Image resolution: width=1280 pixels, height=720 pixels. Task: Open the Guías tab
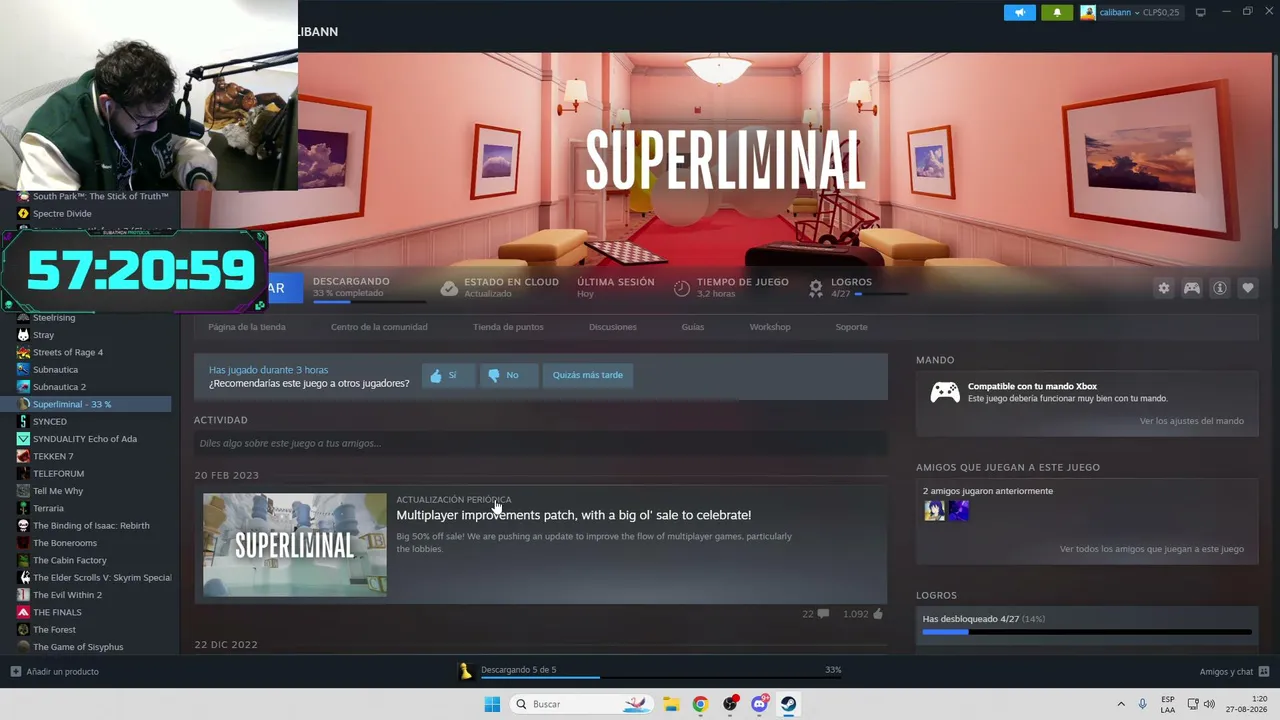(693, 327)
